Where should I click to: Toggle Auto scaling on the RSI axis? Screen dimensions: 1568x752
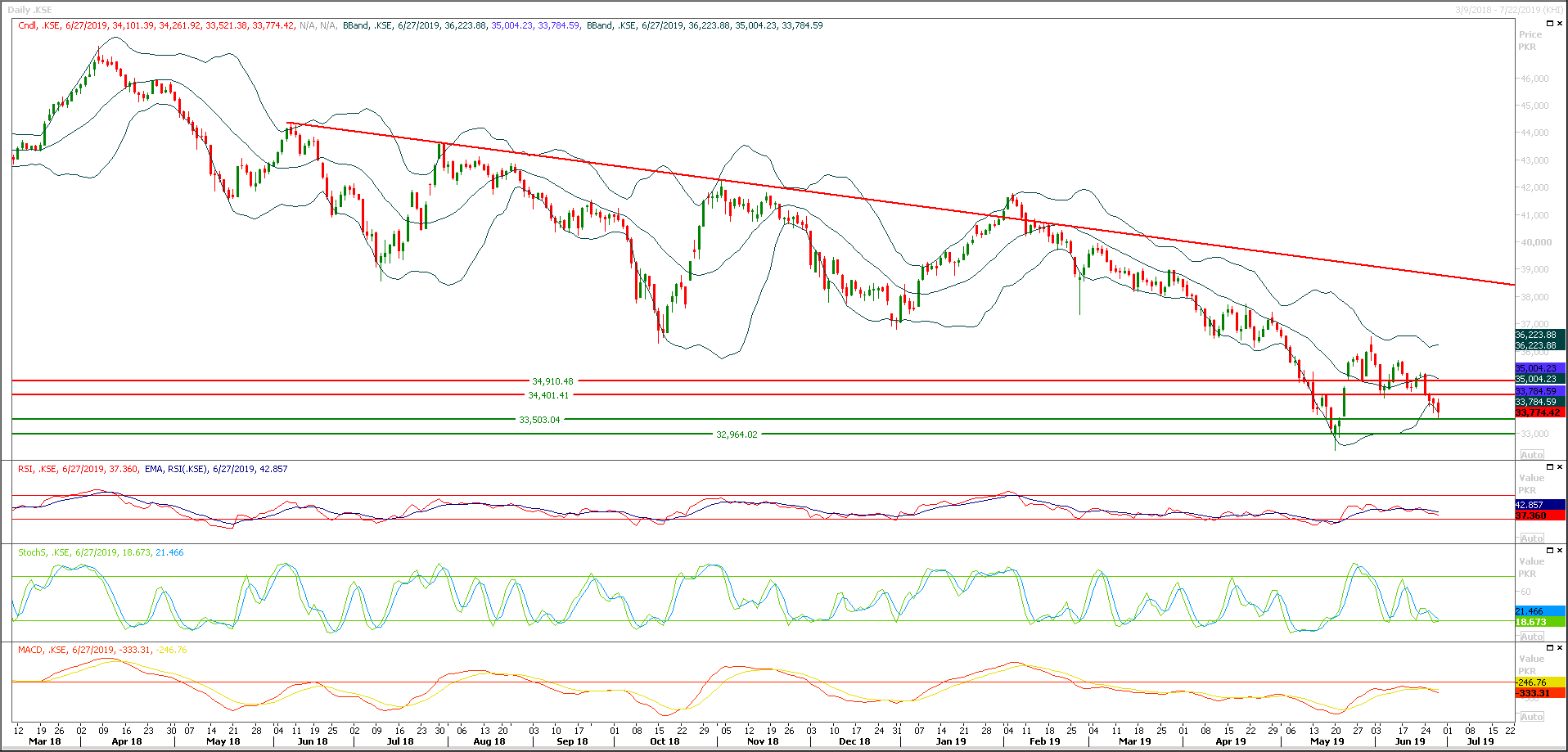[x=1531, y=538]
